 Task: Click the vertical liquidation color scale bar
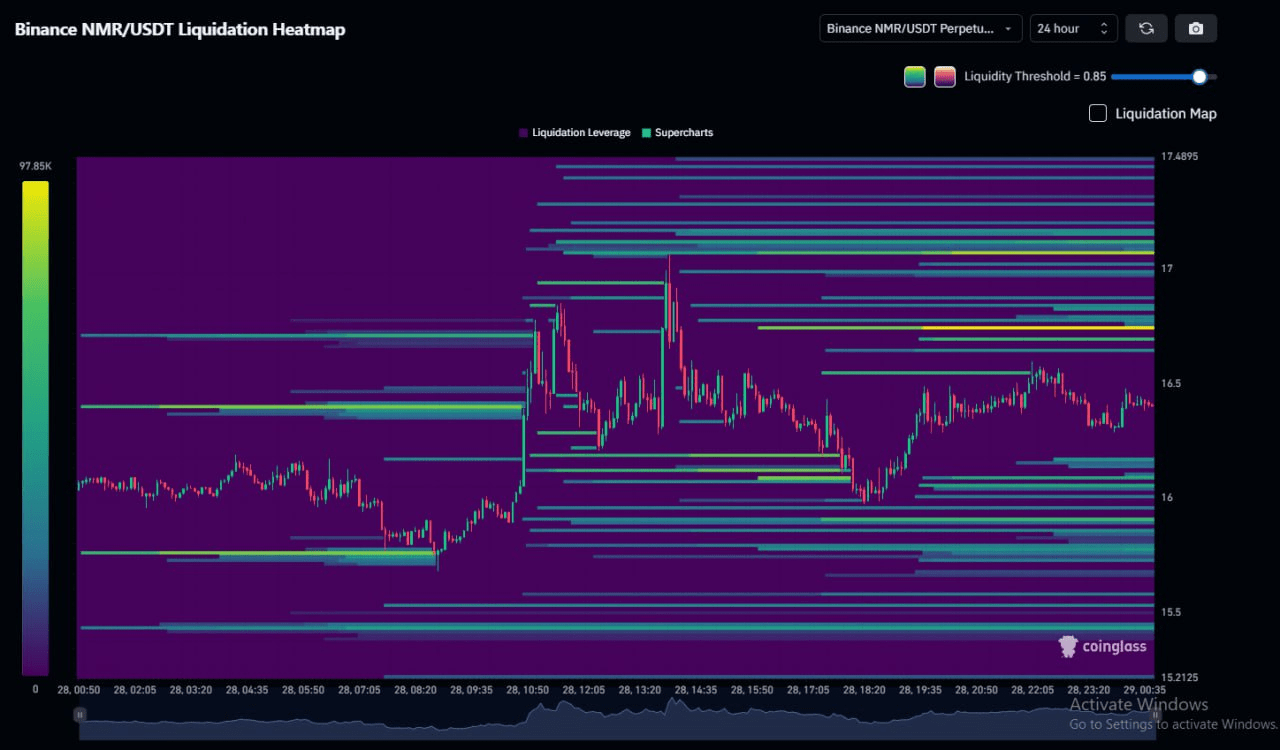(x=35, y=428)
